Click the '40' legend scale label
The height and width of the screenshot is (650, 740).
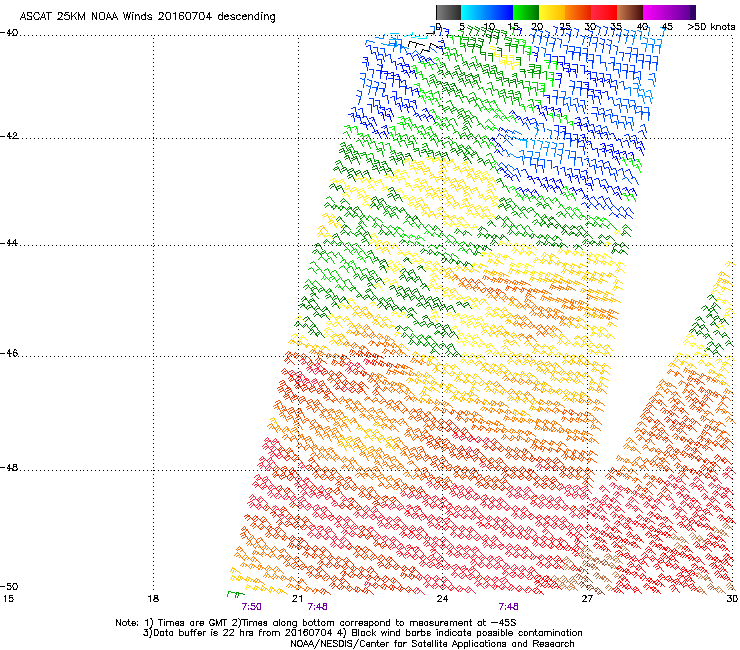pos(642,27)
